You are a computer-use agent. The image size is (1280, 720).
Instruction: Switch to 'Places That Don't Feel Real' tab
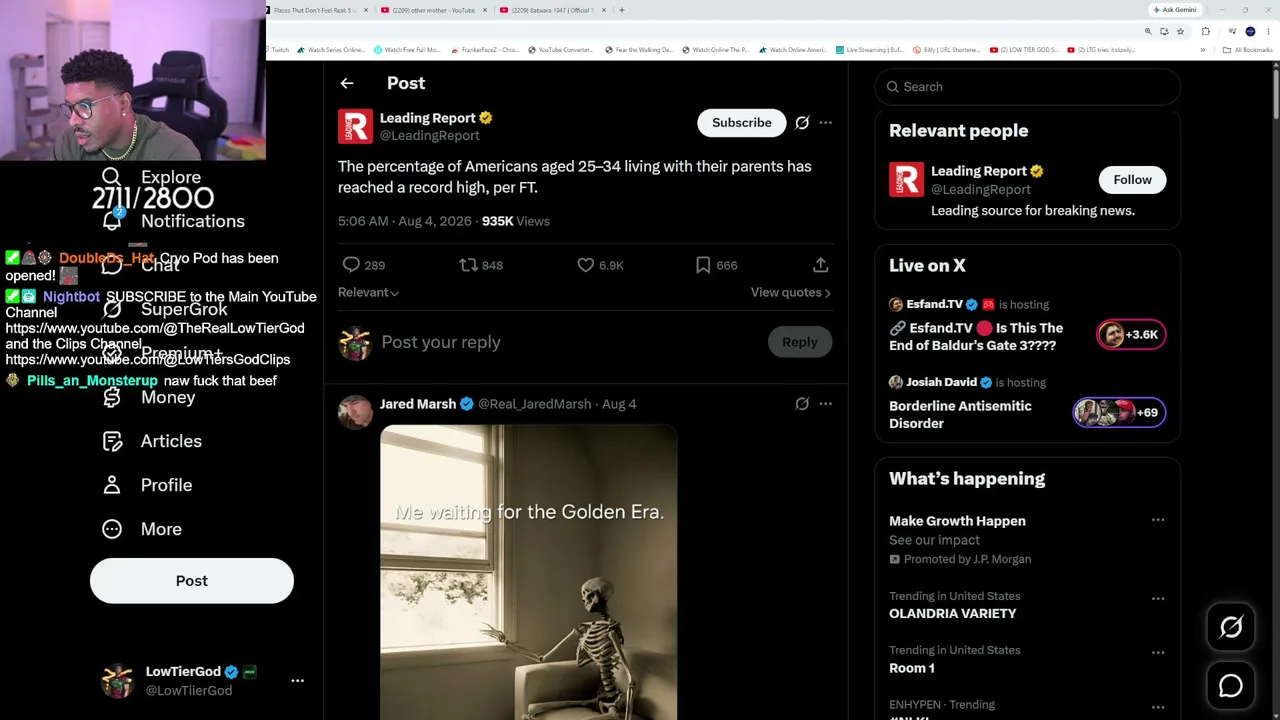coord(314,10)
